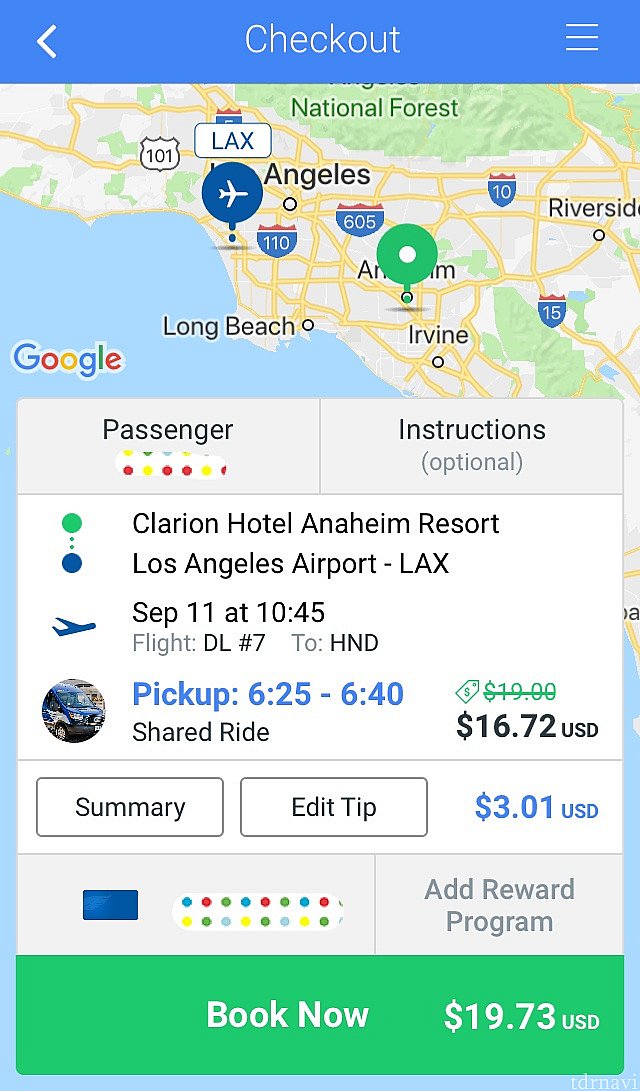Image resolution: width=640 pixels, height=1091 pixels.
Task: Tap the Pickup: 6:25 - 6:40 time
Action: pyautogui.click(x=268, y=694)
